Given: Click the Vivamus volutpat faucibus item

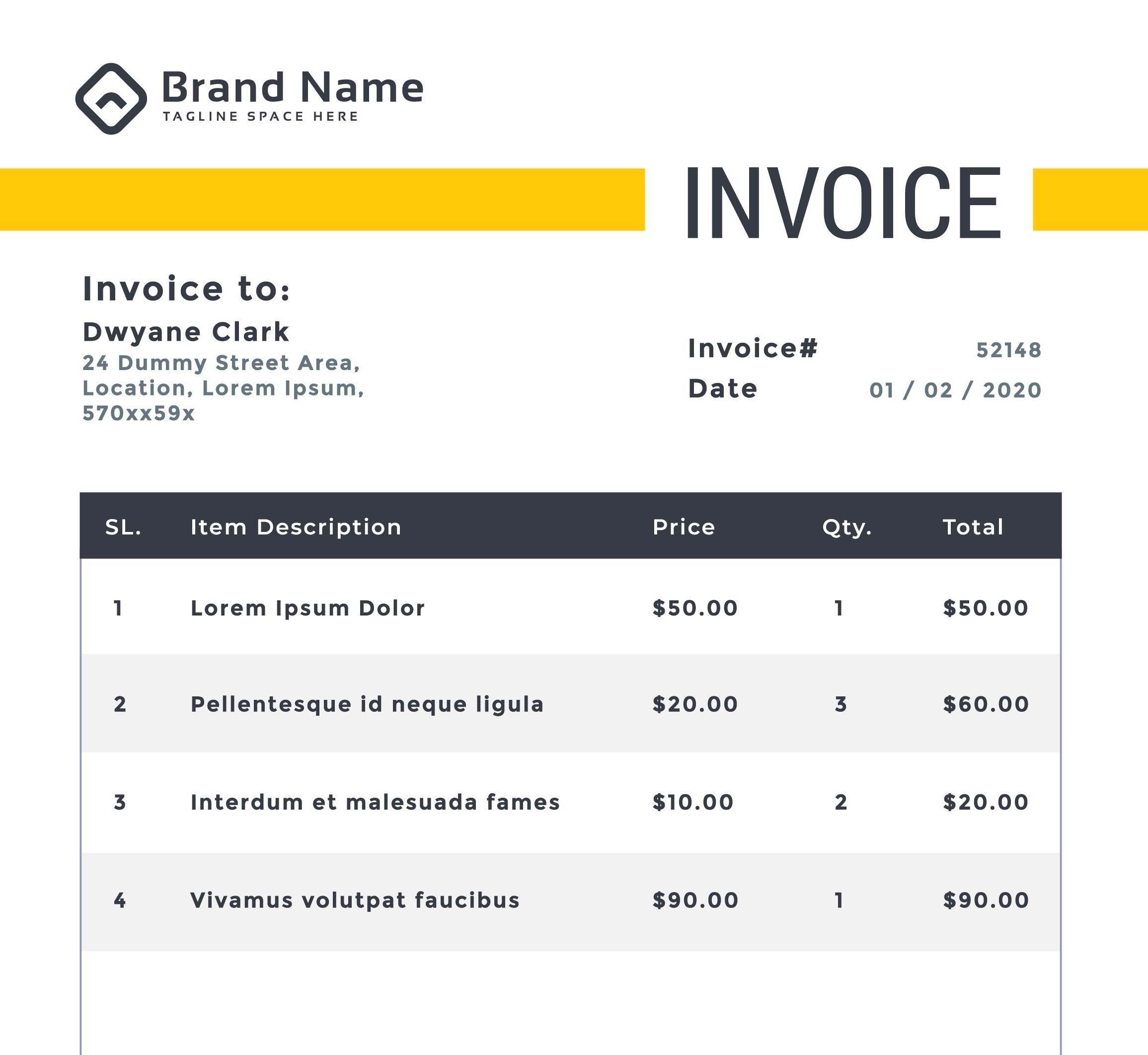Looking at the screenshot, I should [355, 901].
